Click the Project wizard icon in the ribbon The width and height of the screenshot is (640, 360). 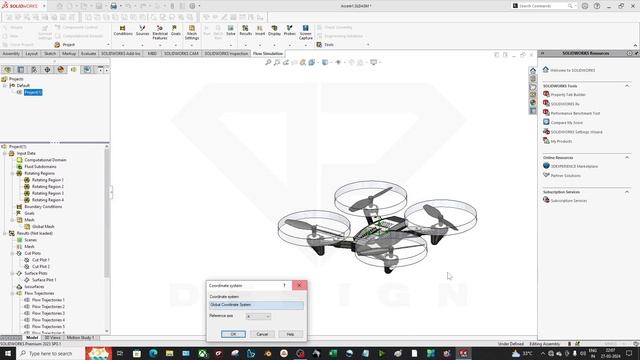(57, 44)
